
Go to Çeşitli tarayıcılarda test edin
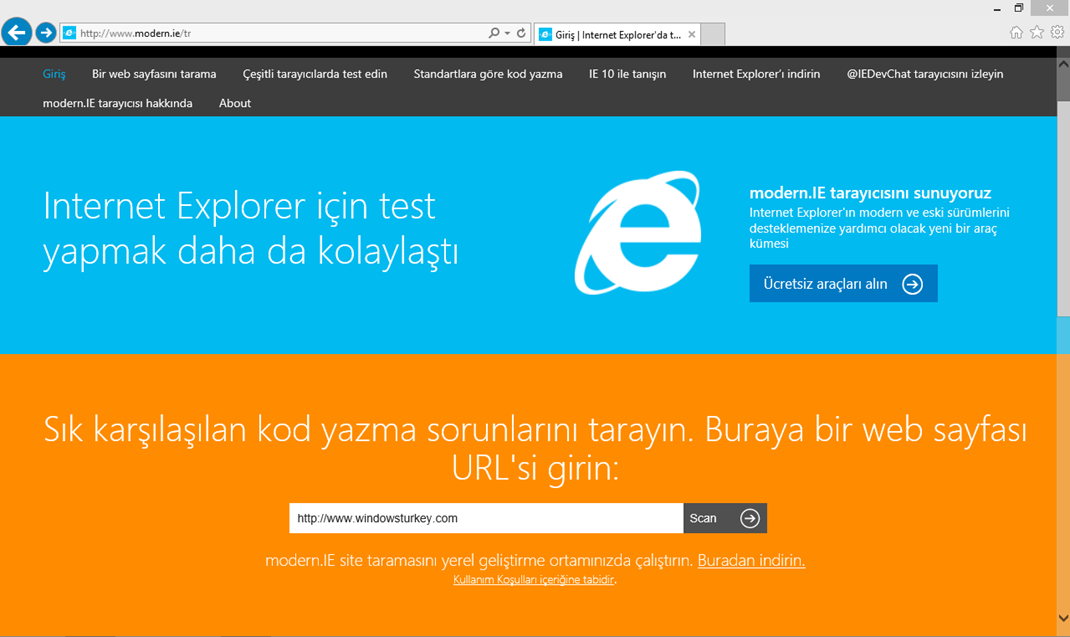point(315,74)
